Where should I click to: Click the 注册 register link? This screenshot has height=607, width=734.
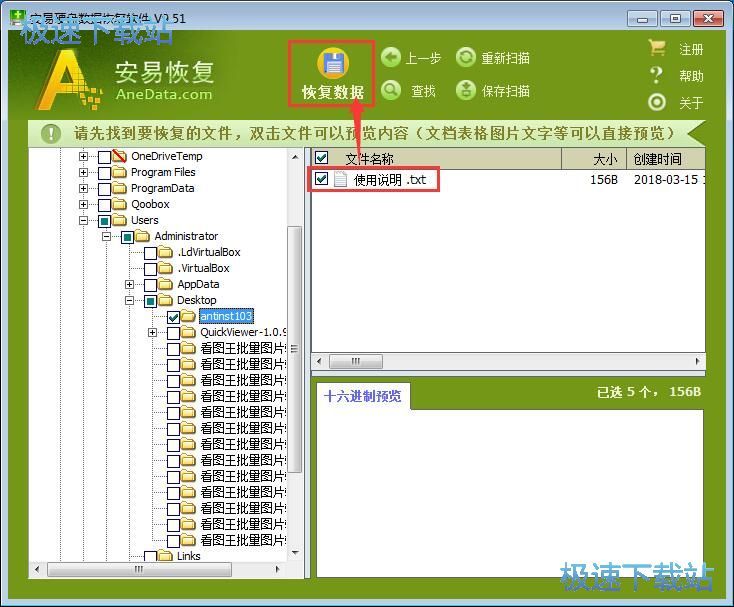click(x=691, y=49)
